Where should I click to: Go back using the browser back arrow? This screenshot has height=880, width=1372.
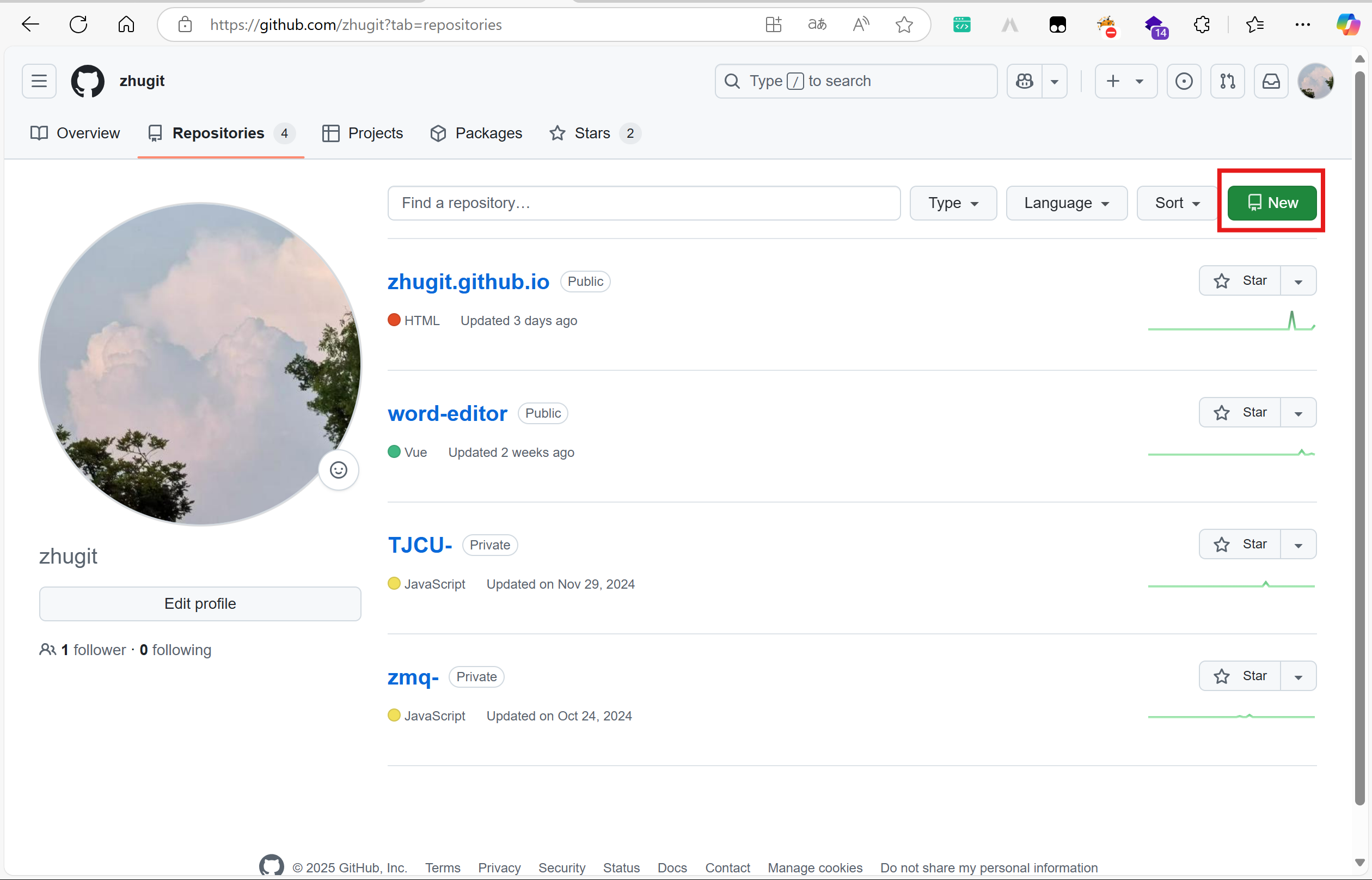tap(30, 25)
